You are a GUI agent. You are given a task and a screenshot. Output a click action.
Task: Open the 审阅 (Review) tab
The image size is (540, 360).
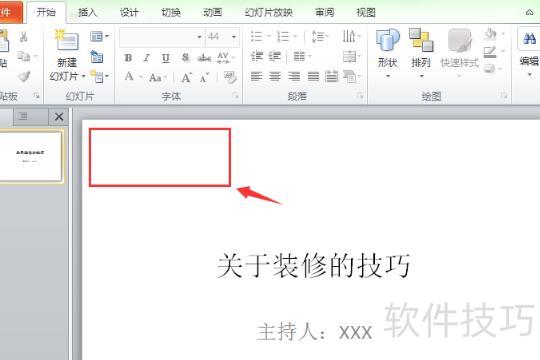324,13
